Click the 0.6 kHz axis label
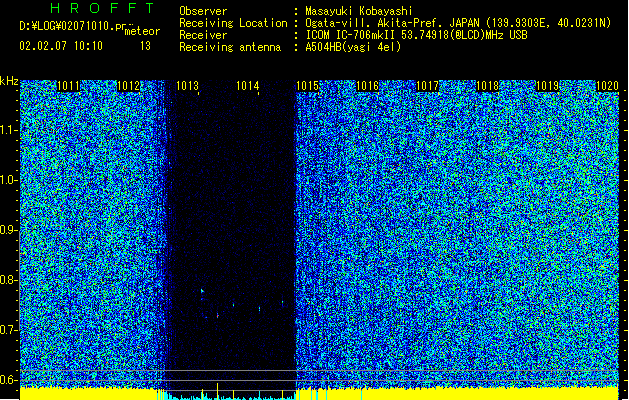Screen dimensions: 629x400 tap(9, 380)
